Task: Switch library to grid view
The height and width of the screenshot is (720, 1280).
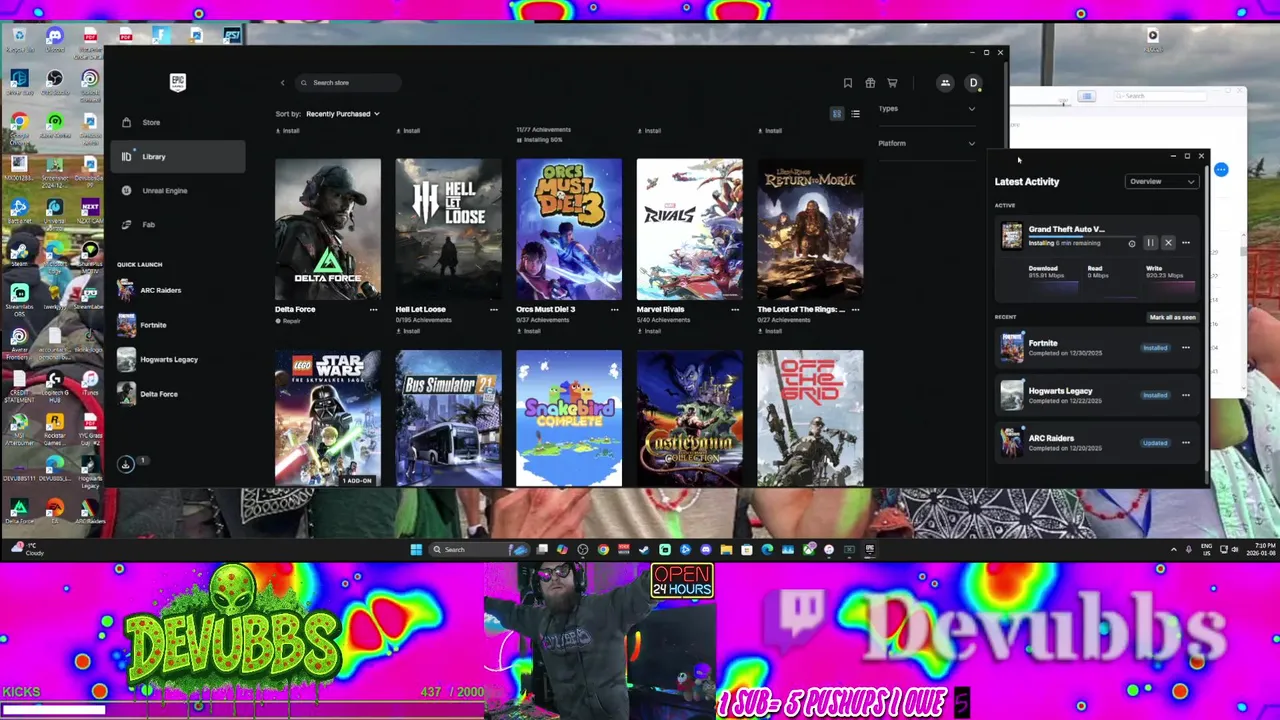Action: (x=837, y=114)
